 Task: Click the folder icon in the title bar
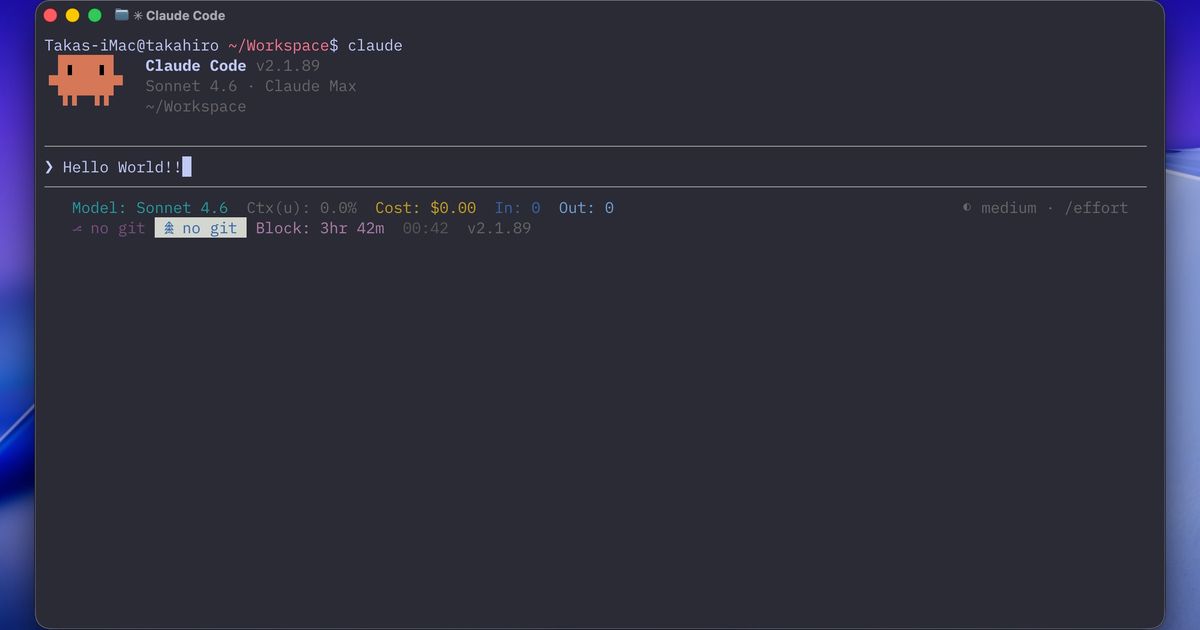tap(122, 15)
